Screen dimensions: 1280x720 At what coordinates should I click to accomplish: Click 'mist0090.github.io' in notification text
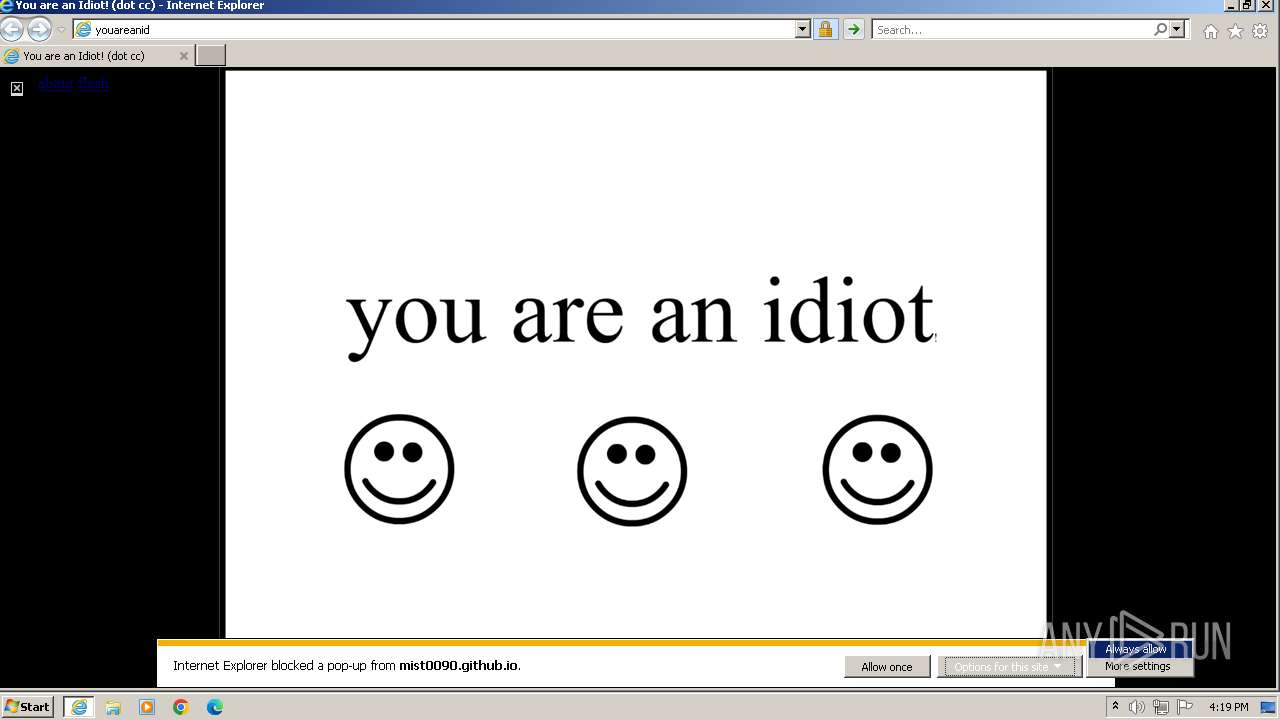click(458, 666)
